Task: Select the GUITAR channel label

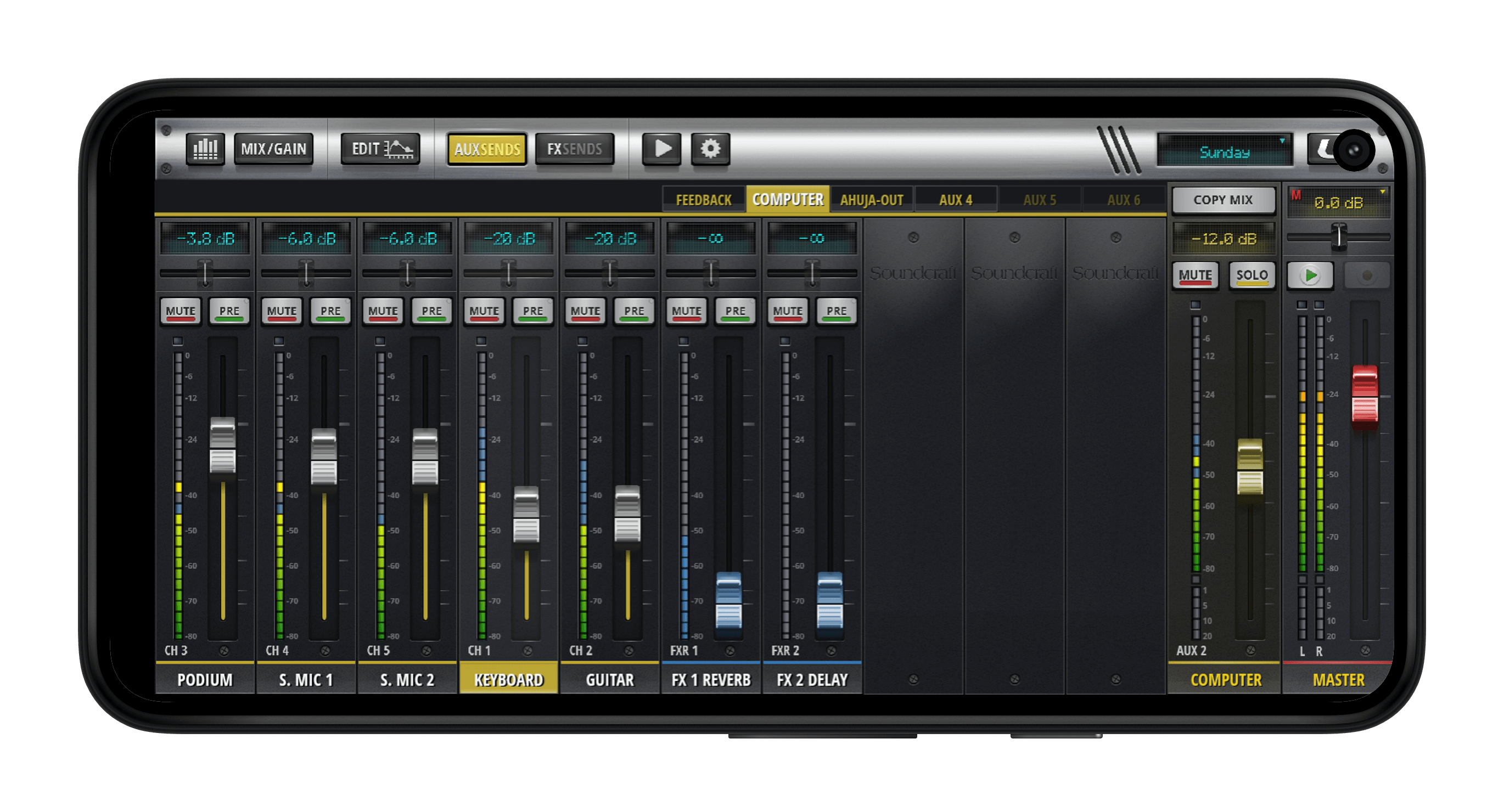Action: point(609,679)
